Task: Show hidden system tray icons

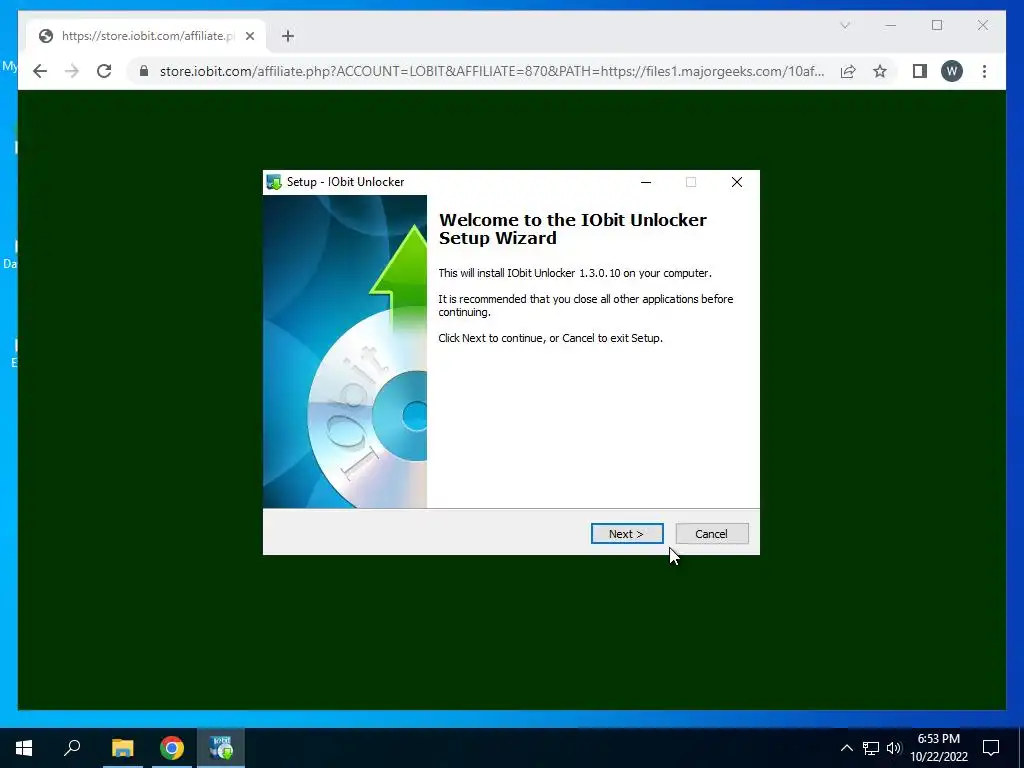Action: [x=846, y=748]
